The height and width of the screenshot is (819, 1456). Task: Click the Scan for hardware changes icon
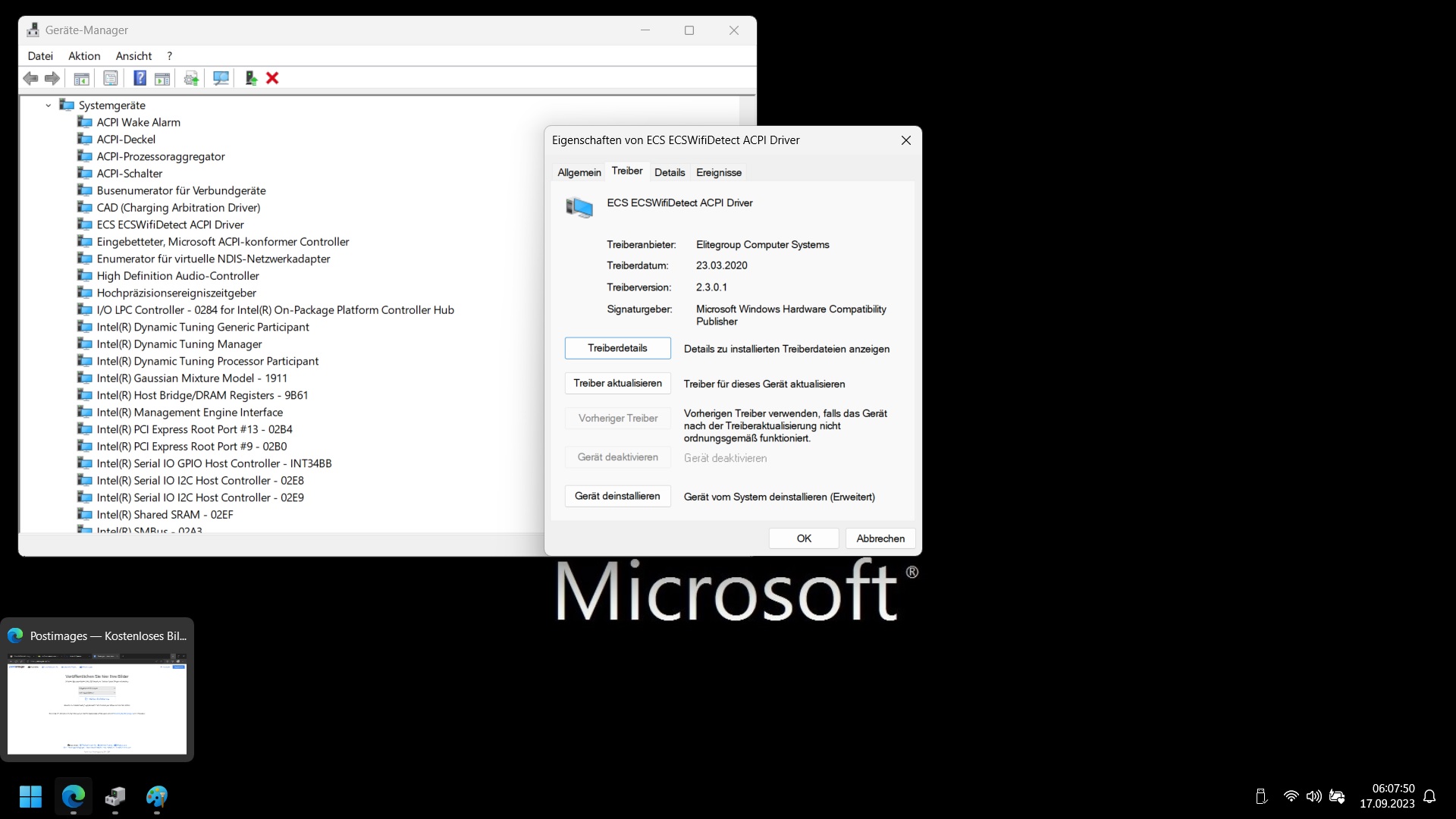pyautogui.click(x=220, y=78)
